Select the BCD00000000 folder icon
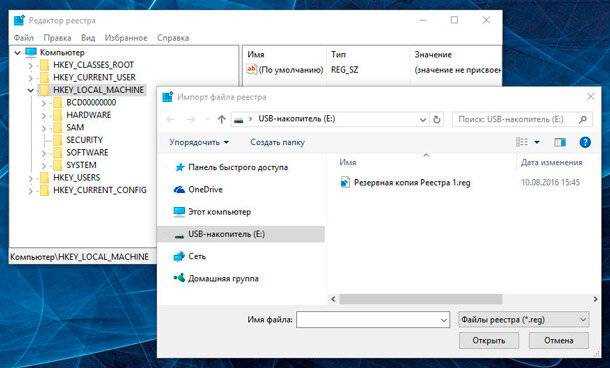The height and width of the screenshot is (368, 610). (x=58, y=103)
